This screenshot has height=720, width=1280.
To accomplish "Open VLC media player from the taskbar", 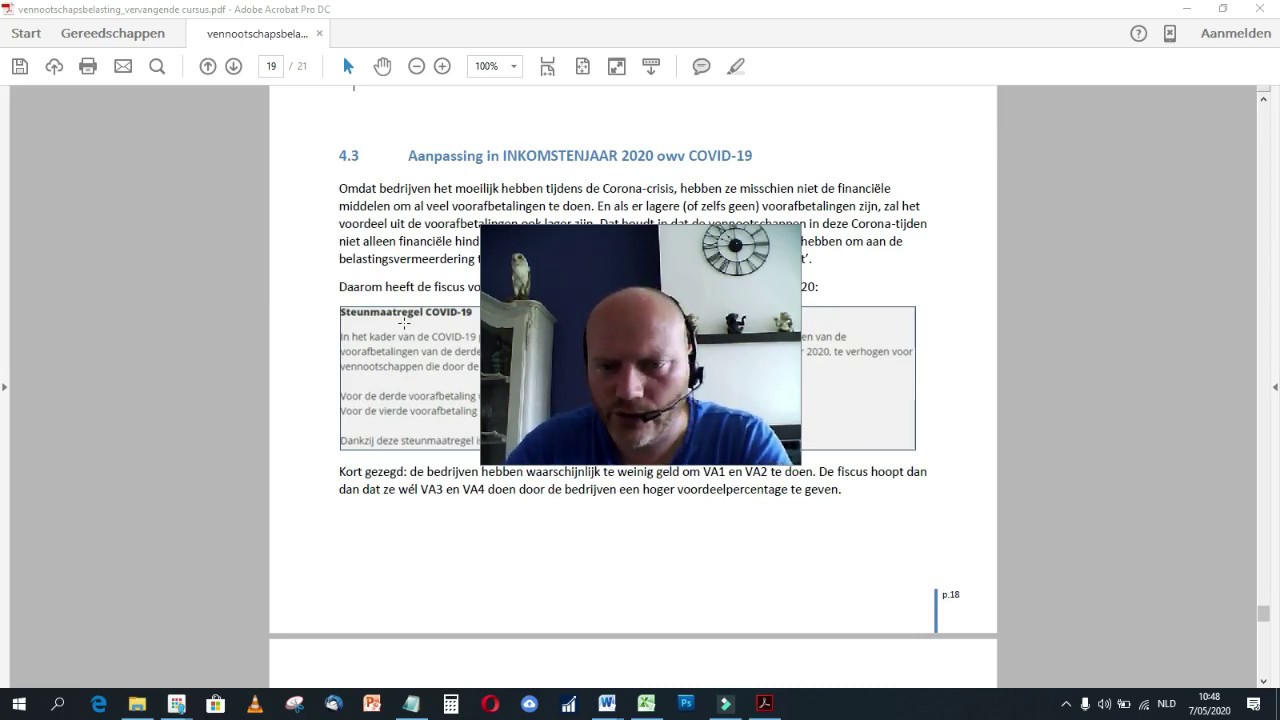I will pos(255,704).
